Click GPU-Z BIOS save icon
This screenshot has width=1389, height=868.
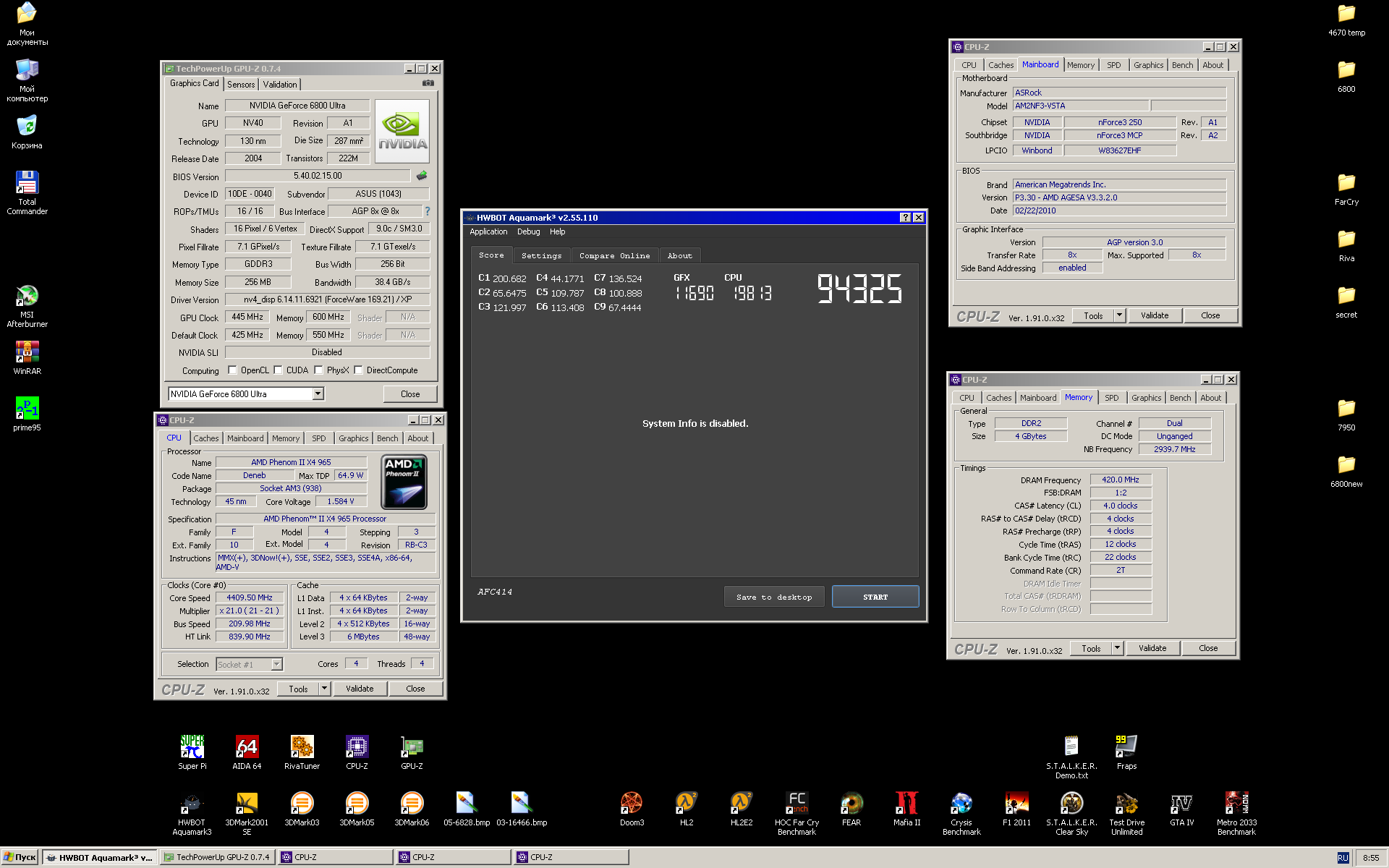422,176
